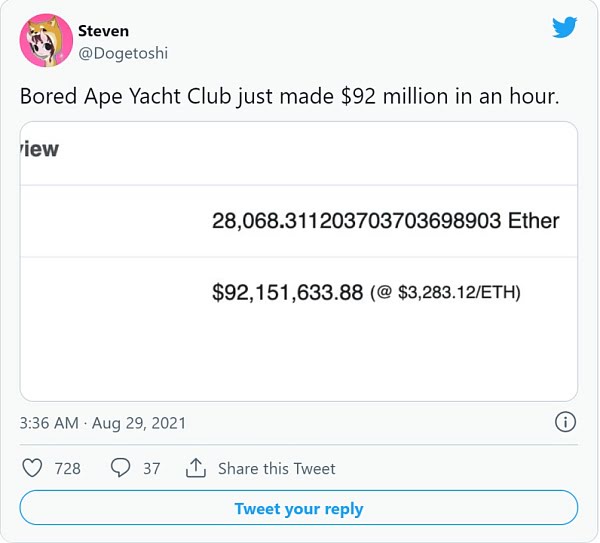The image size is (600, 543).
Task: Click the 728 likes count
Action: (x=68, y=468)
